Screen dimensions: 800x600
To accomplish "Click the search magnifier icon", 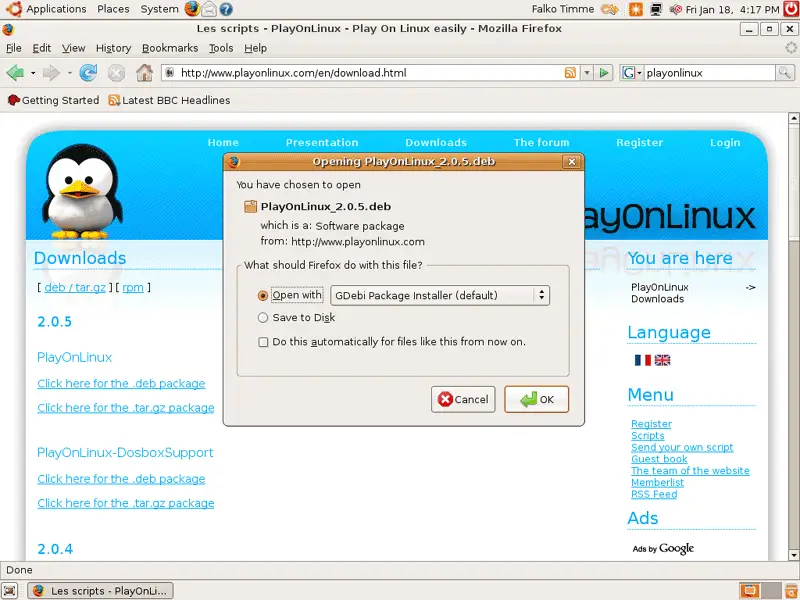I will [x=785, y=73].
